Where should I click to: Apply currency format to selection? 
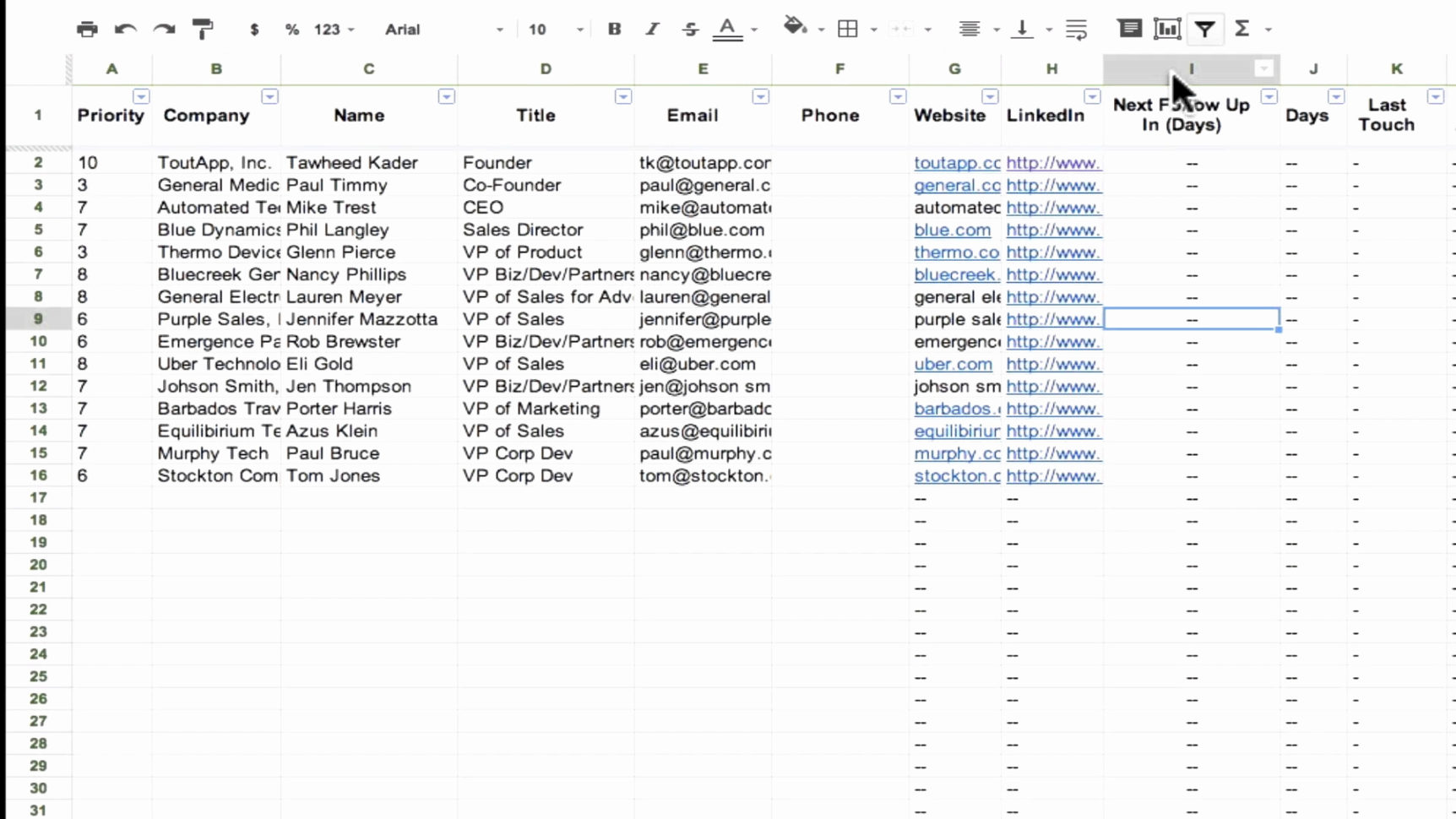pos(254,28)
